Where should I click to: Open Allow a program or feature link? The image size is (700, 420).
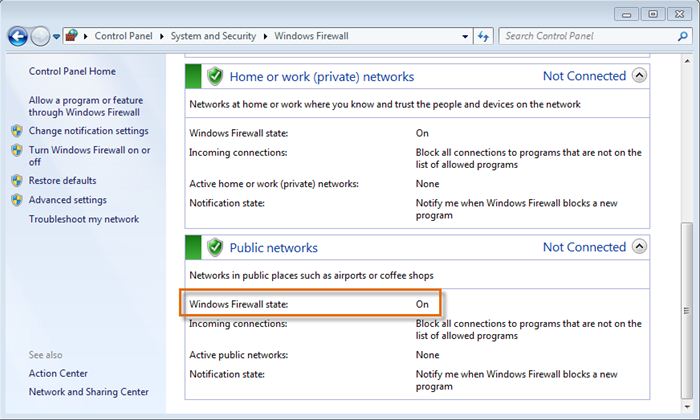(86, 106)
